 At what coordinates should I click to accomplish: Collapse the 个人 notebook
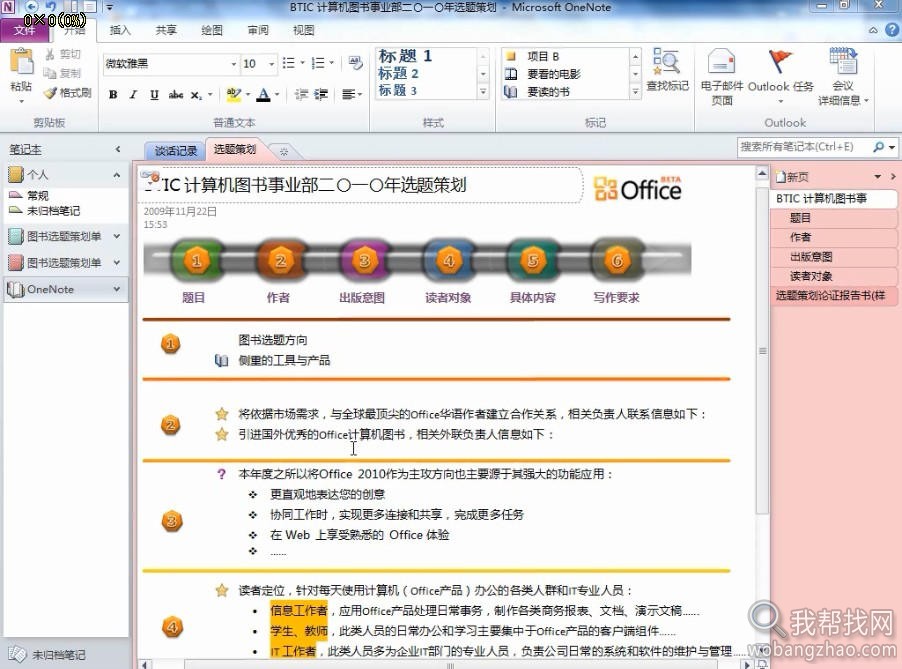(x=117, y=175)
